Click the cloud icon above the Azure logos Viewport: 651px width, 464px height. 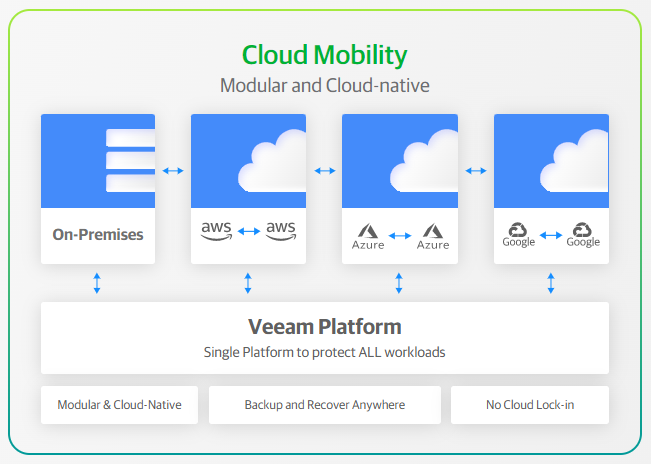[424, 161]
